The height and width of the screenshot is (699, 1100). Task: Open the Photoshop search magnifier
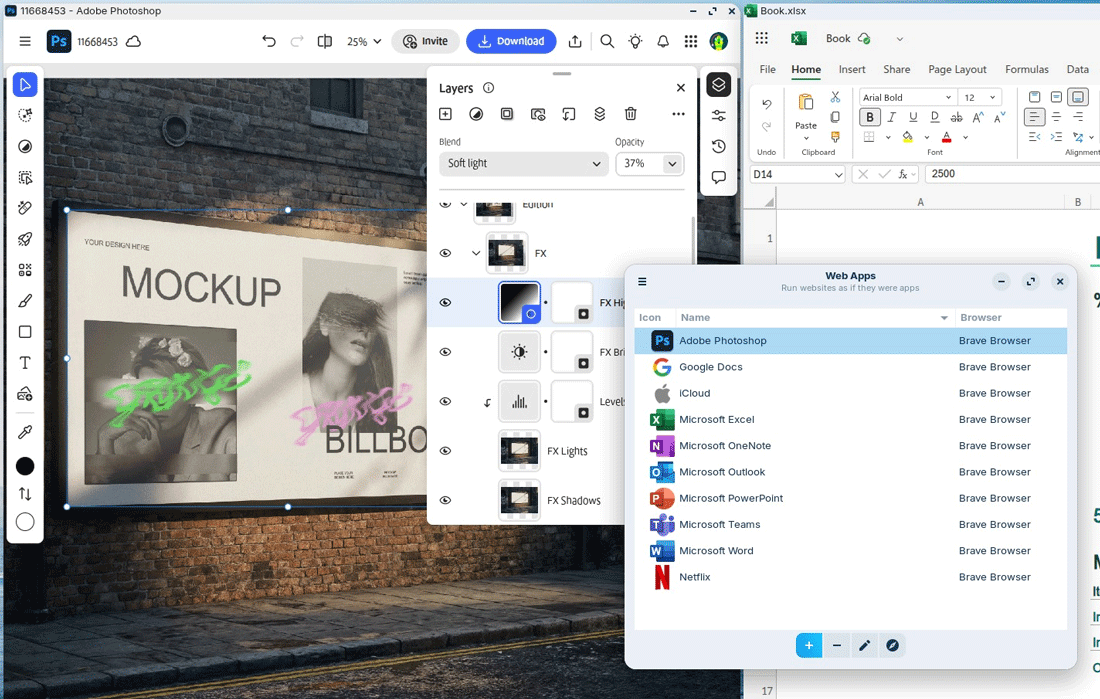pos(607,41)
